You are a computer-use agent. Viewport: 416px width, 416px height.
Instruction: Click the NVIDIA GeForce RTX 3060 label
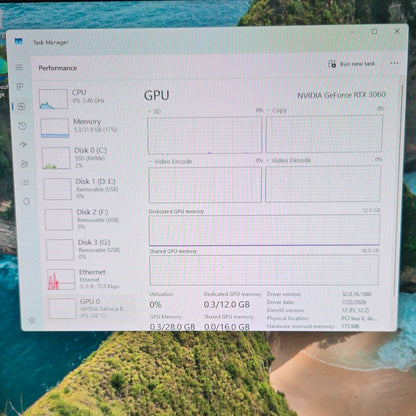point(341,95)
